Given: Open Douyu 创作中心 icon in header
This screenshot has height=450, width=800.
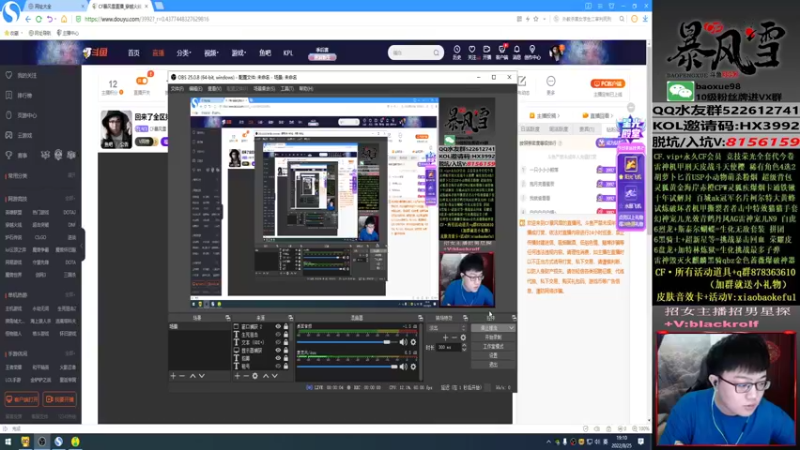Looking at the screenshot, I should (532, 52).
